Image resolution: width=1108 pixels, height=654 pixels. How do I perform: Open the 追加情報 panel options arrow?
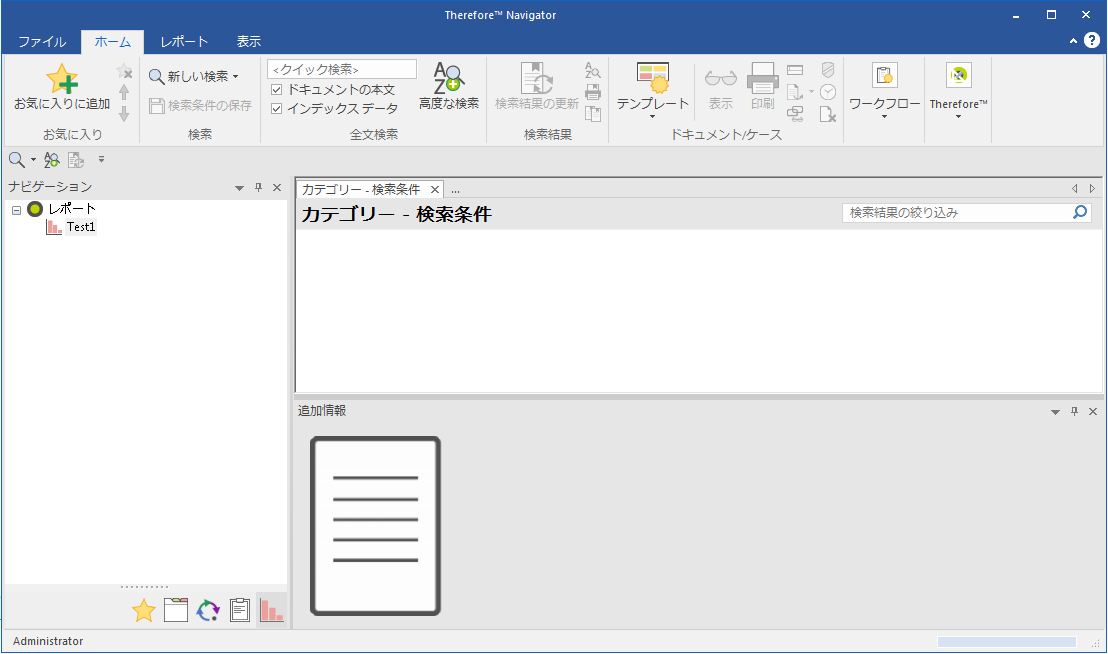1055,412
